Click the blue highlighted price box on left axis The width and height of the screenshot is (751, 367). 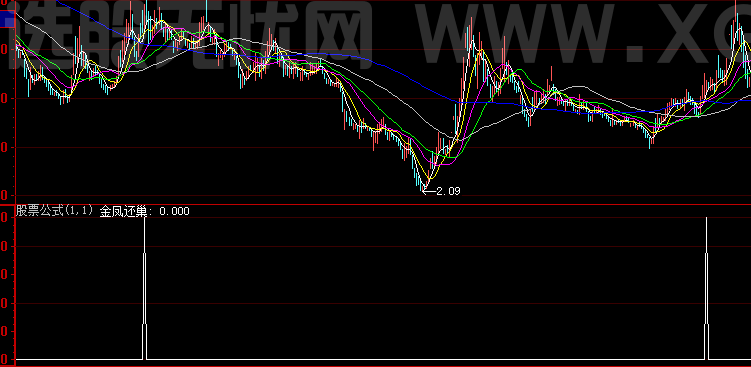7,19
